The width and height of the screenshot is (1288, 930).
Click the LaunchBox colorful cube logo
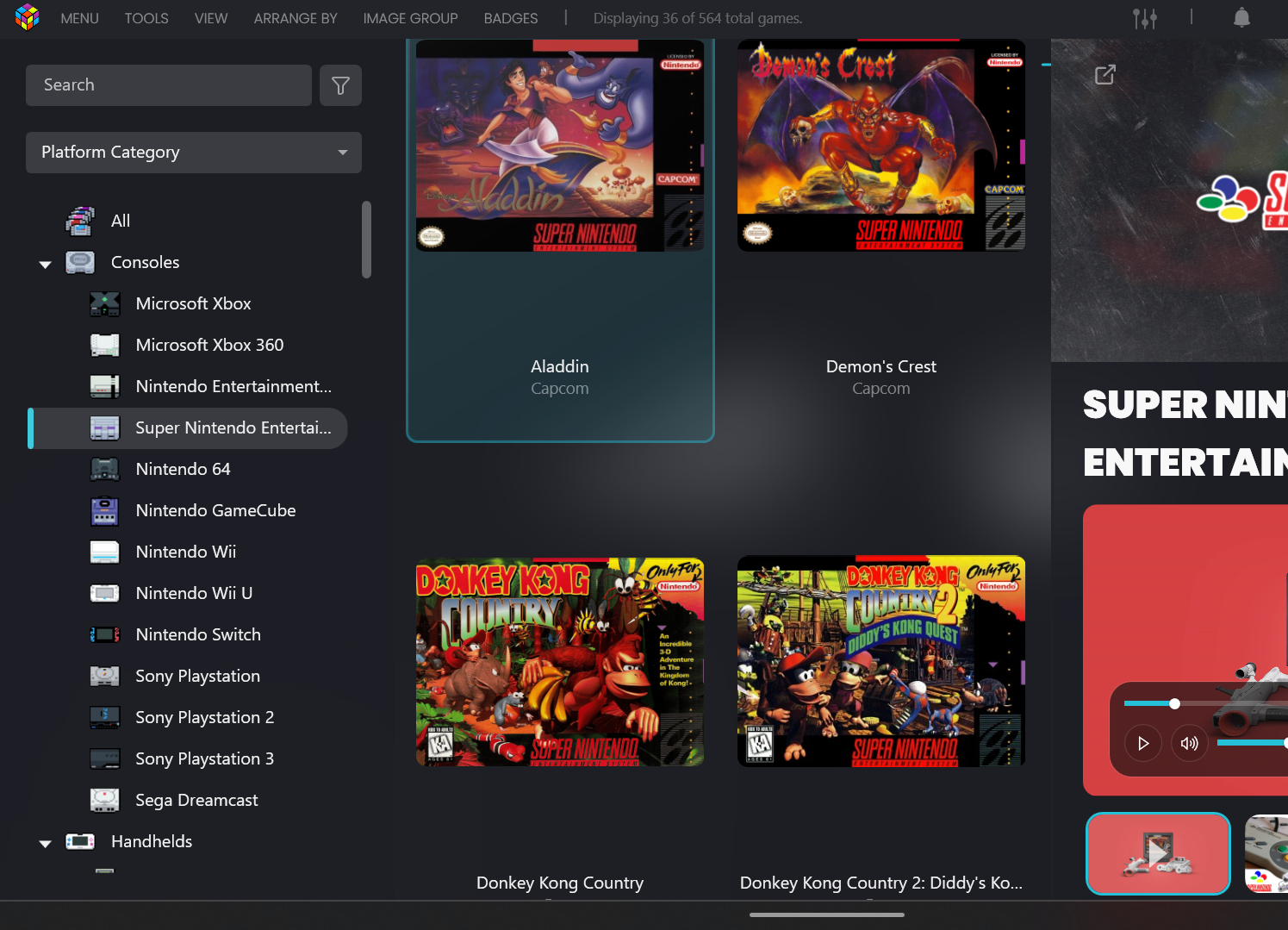[x=28, y=17]
